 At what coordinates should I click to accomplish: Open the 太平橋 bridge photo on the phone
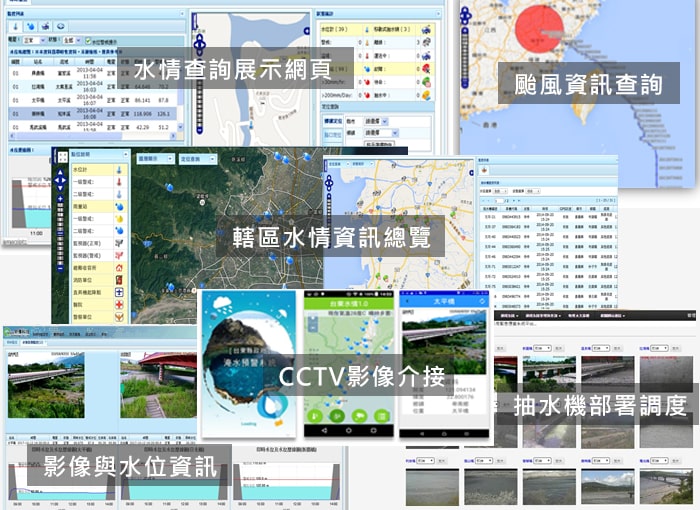[x=444, y=343]
